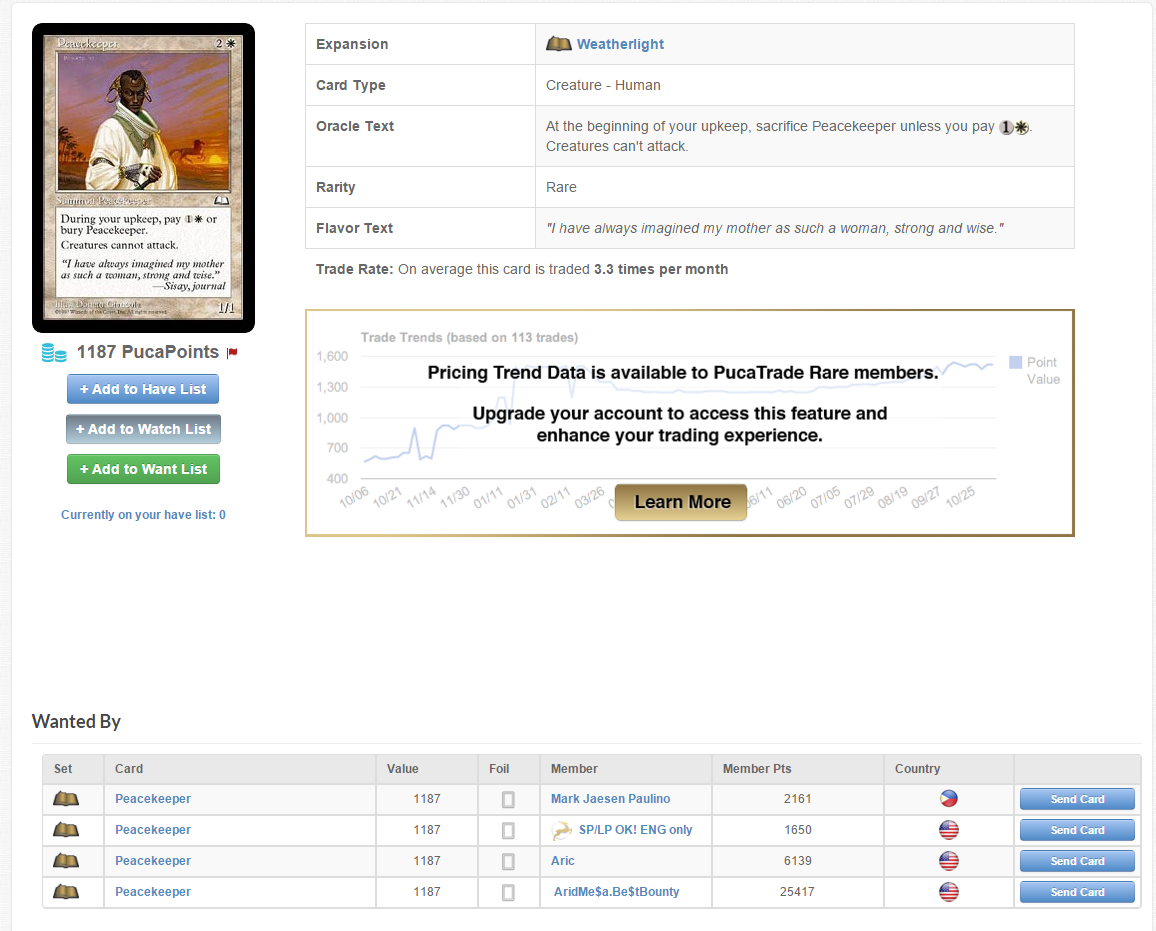Click the Weatherlight expansion book icon
The width and height of the screenshot is (1156, 931).
[558, 44]
